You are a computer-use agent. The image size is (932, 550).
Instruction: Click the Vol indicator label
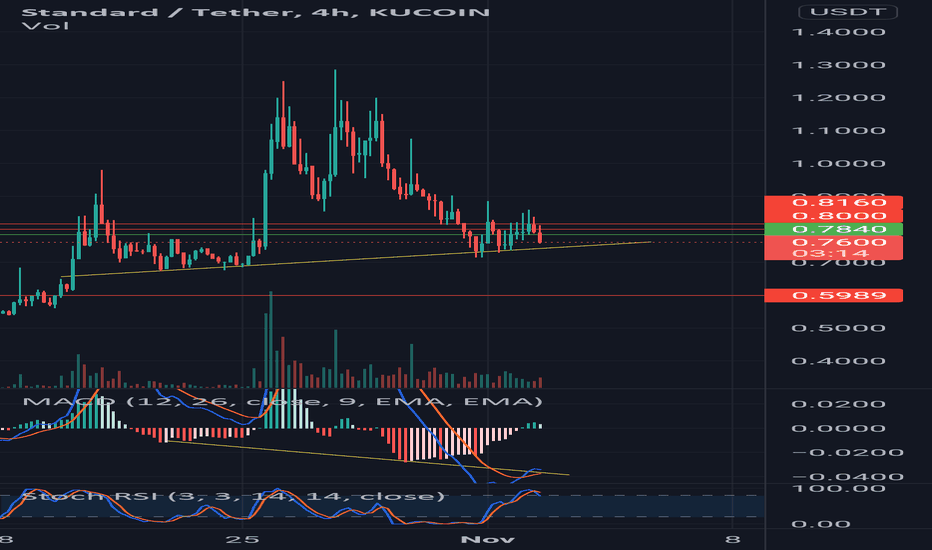pyautogui.click(x=45, y=26)
